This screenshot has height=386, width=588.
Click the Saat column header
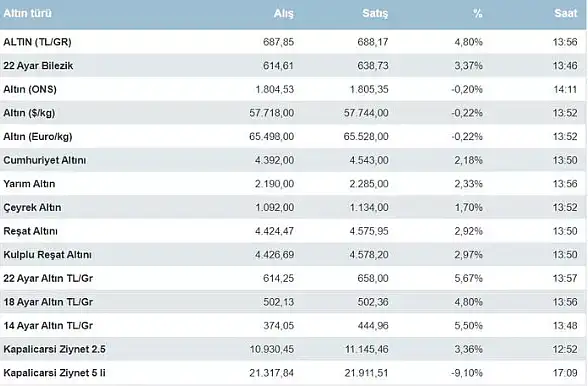[x=566, y=14]
